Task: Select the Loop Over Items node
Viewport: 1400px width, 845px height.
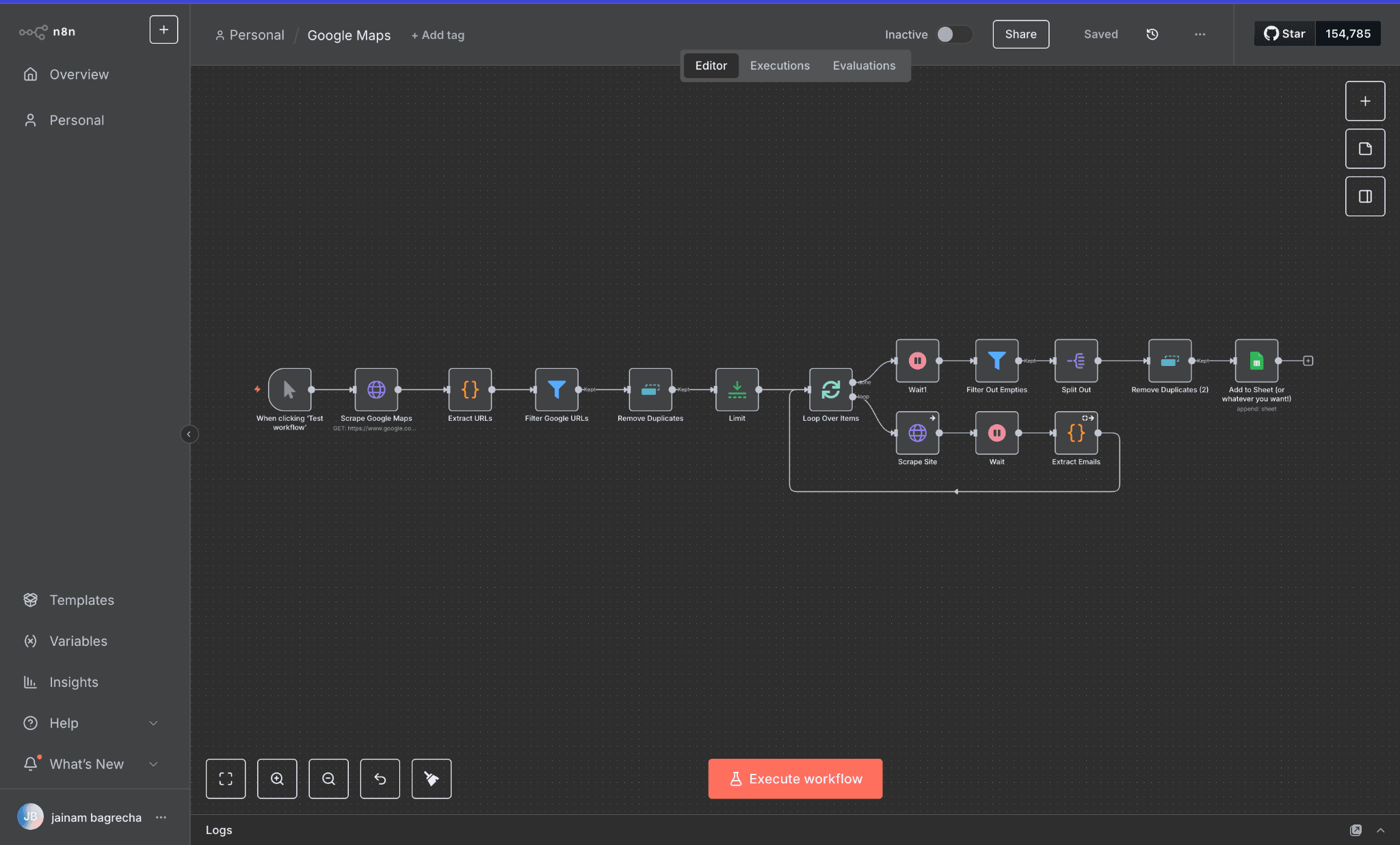Action: [x=830, y=389]
